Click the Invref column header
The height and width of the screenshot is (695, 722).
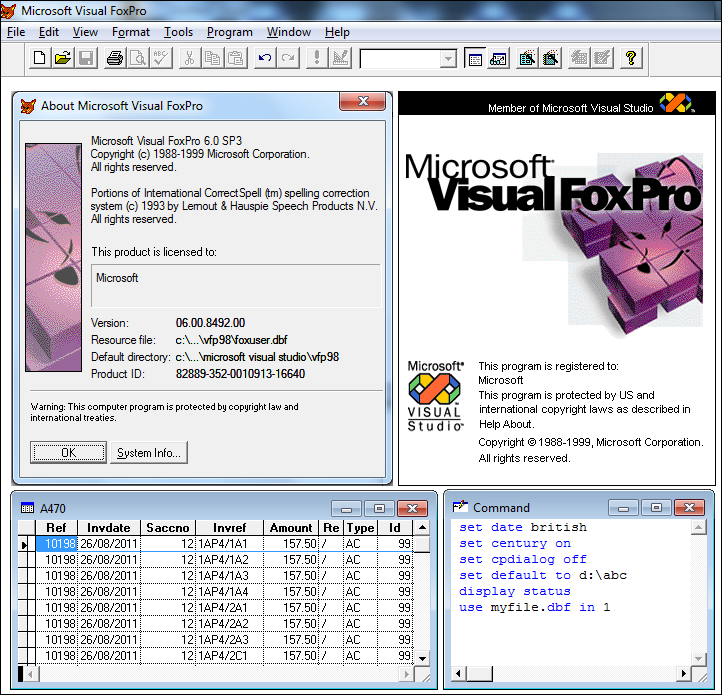229,528
